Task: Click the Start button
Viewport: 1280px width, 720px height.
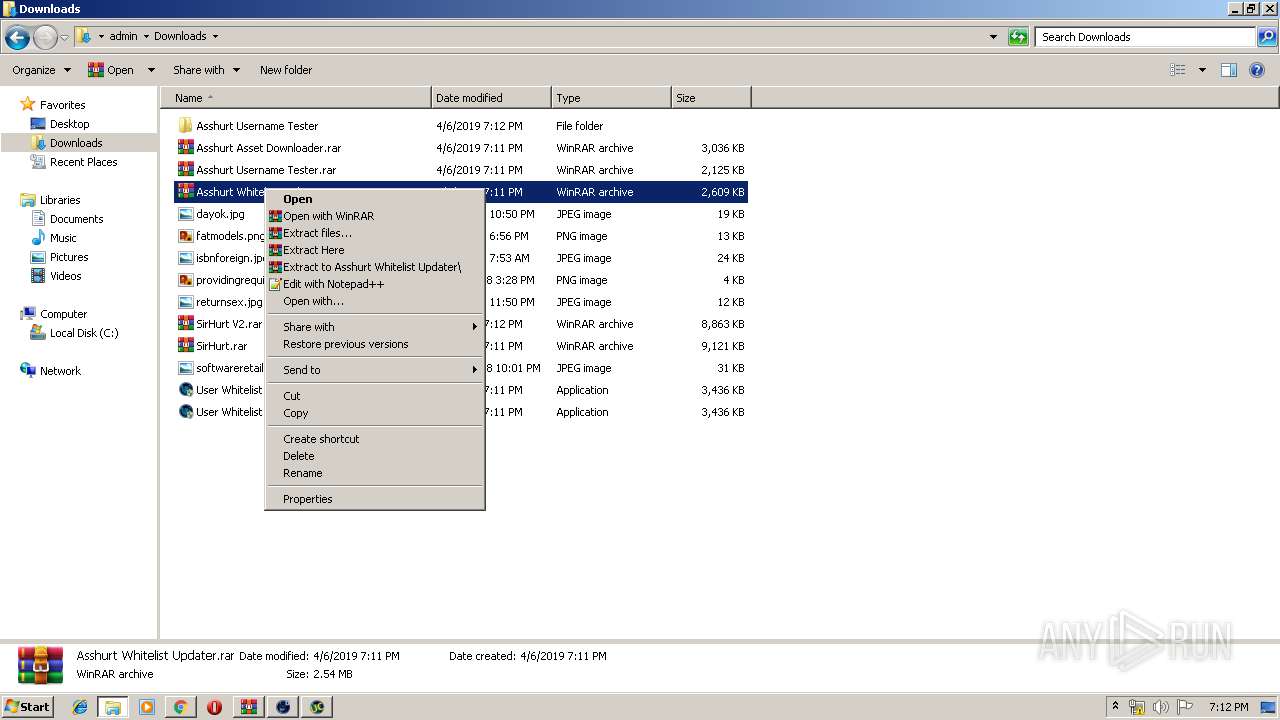Action: click(27, 707)
